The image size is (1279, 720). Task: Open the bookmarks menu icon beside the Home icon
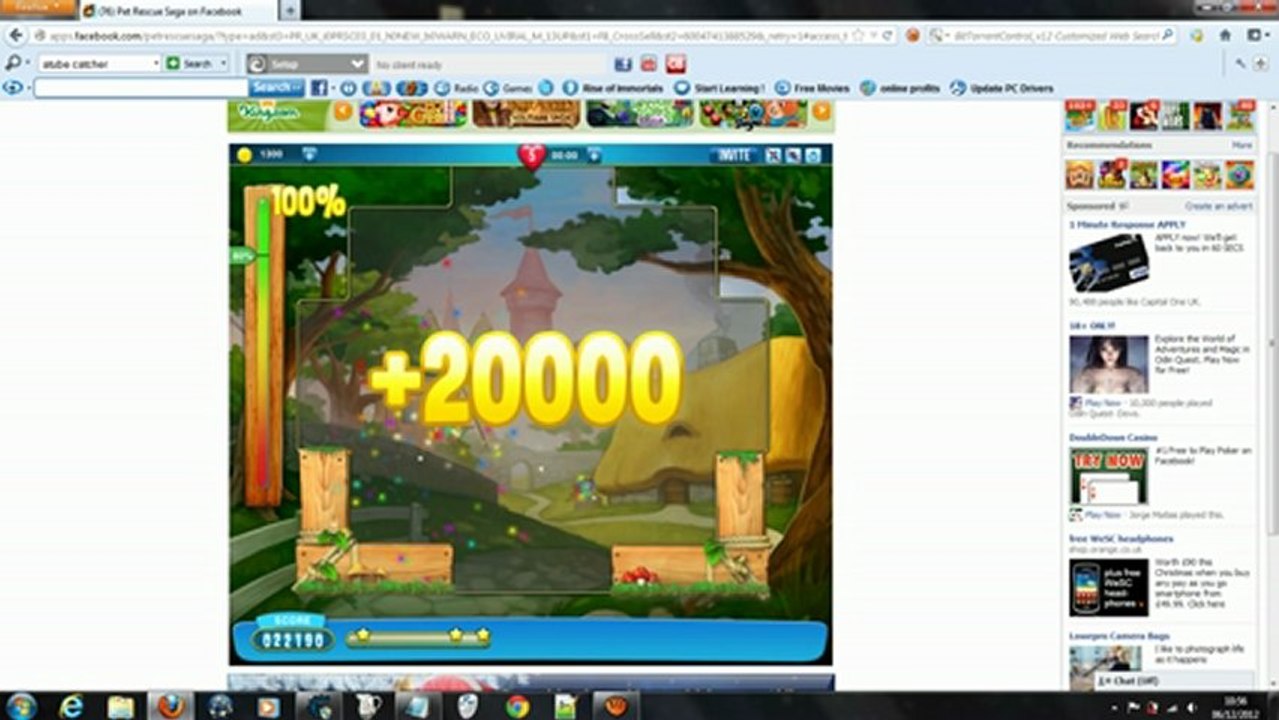pyautogui.click(x=1256, y=35)
